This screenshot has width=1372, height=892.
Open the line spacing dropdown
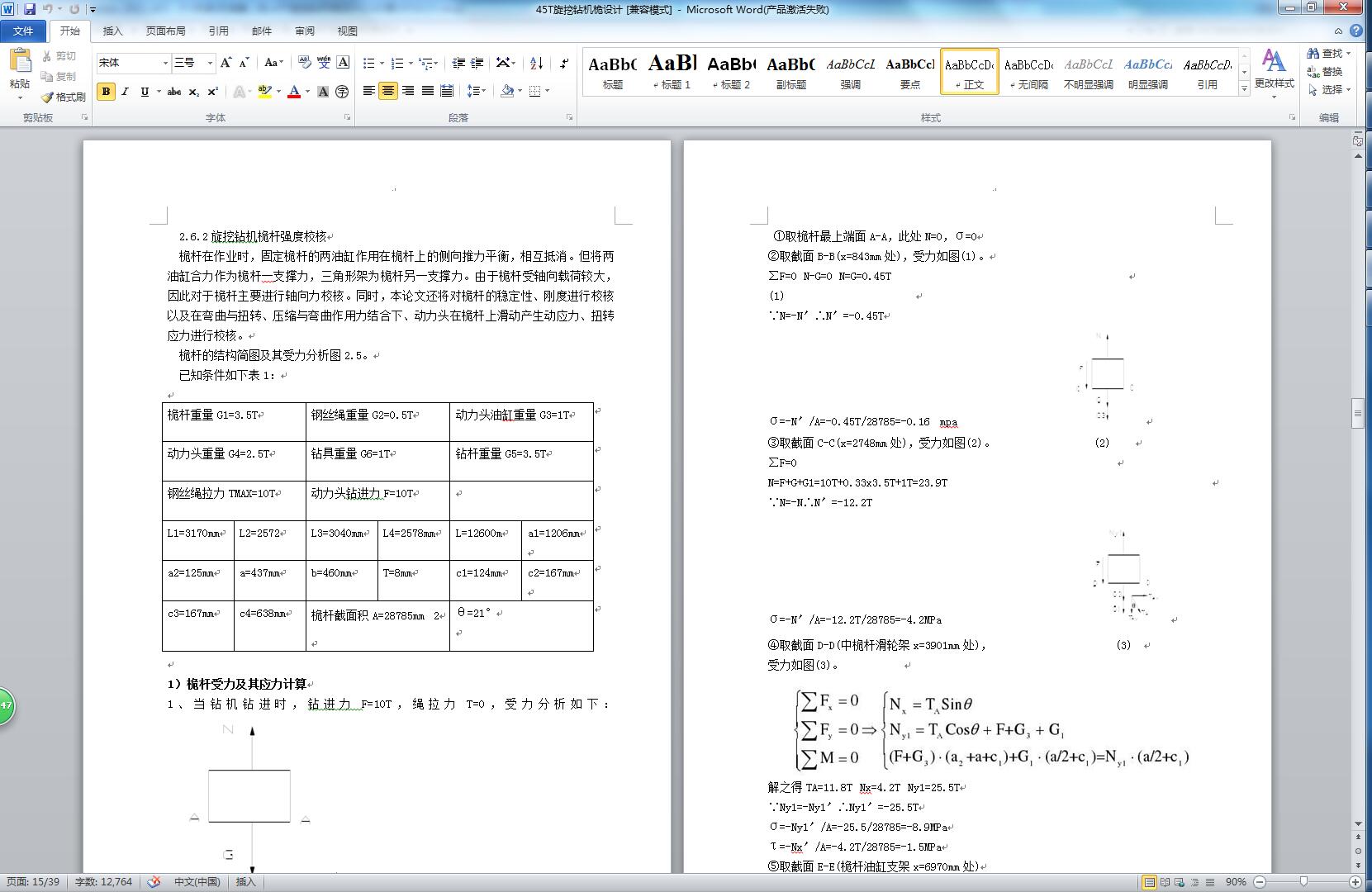coord(477,91)
